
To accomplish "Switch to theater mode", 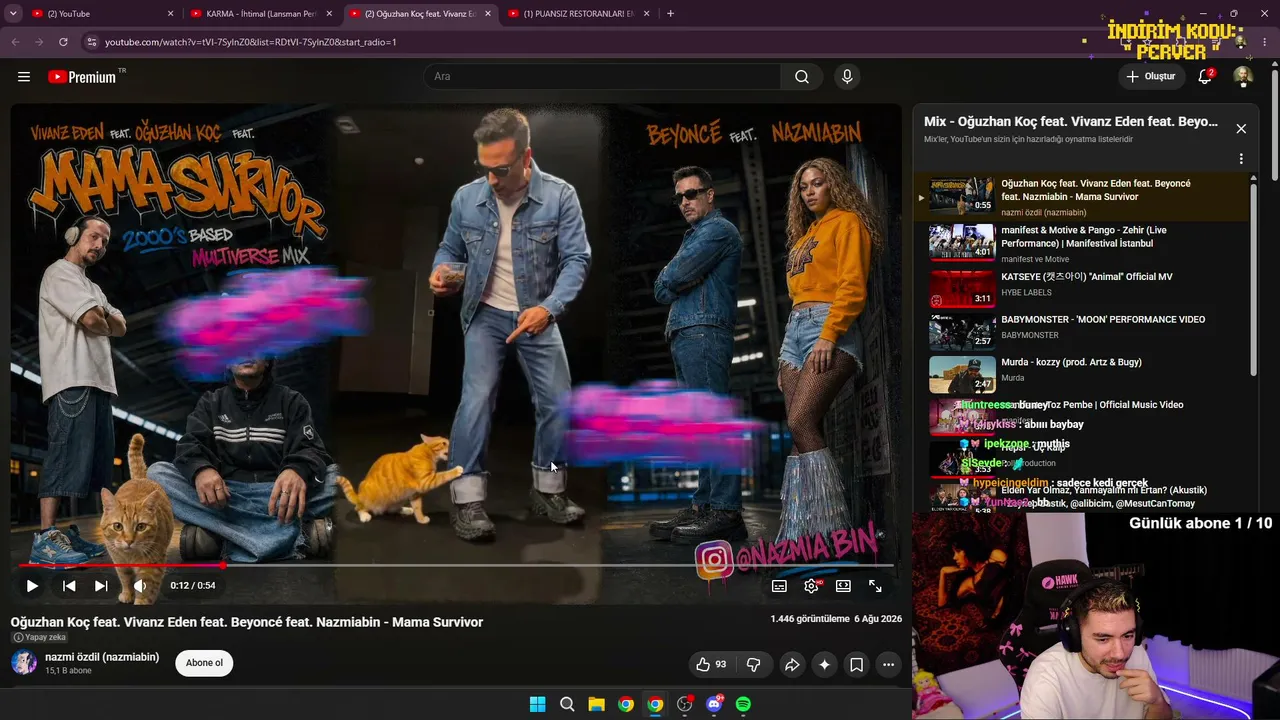I will coord(843,586).
